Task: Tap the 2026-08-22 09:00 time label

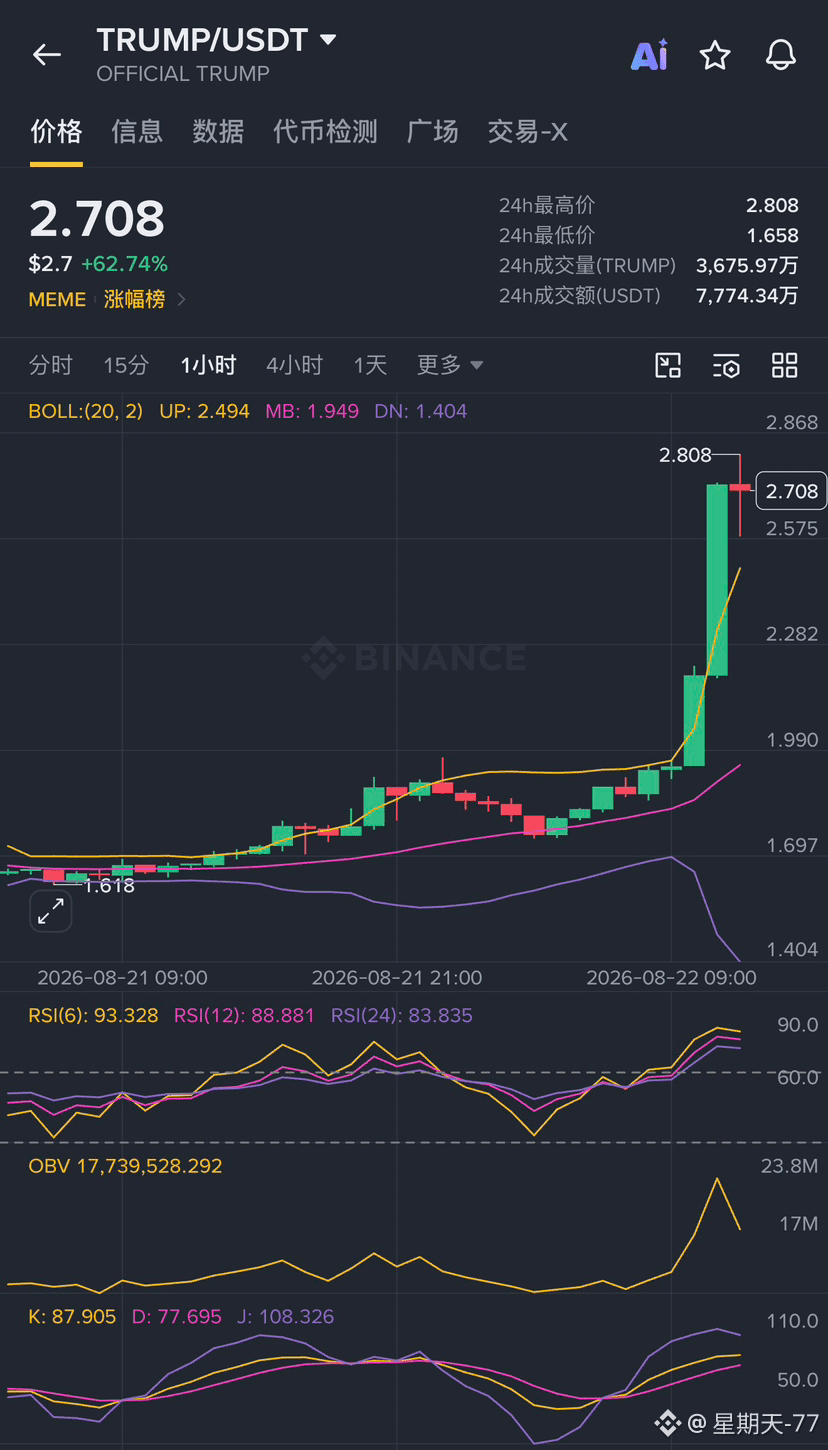Action: (x=671, y=977)
